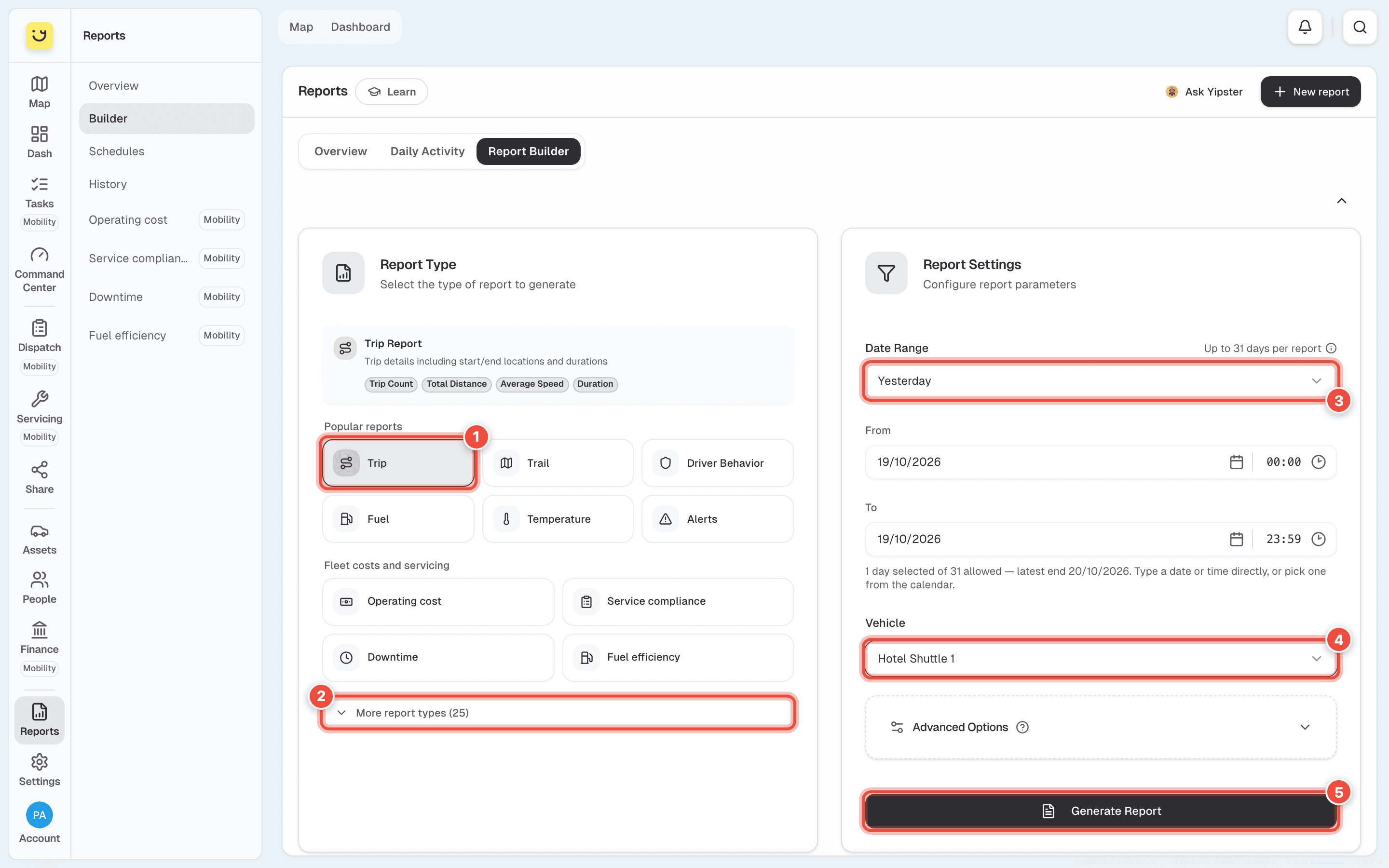Click the Advanced Options help icon
This screenshot has width=1389, height=868.
click(x=1022, y=727)
